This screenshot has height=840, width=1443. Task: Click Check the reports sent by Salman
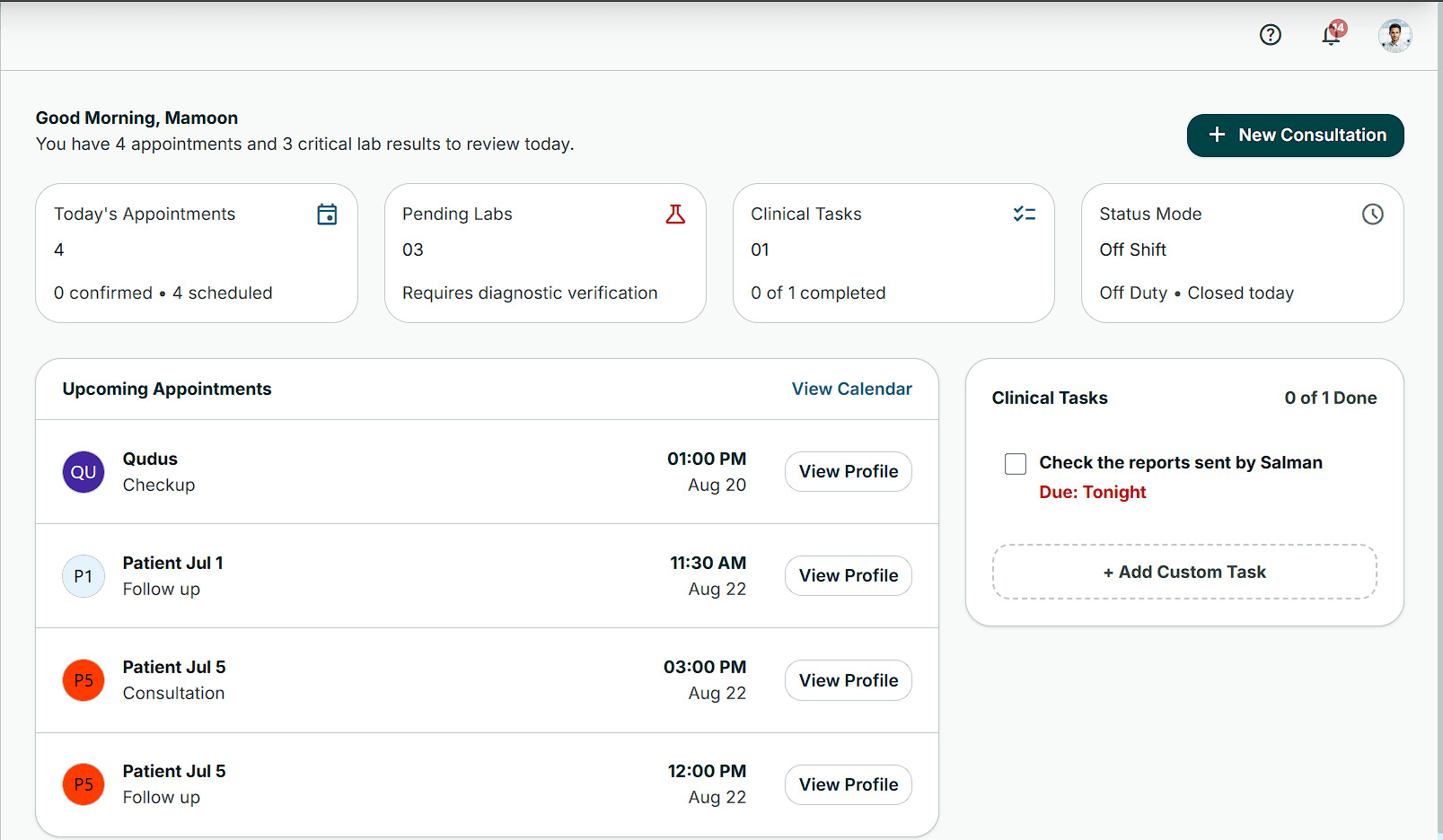(1181, 462)
